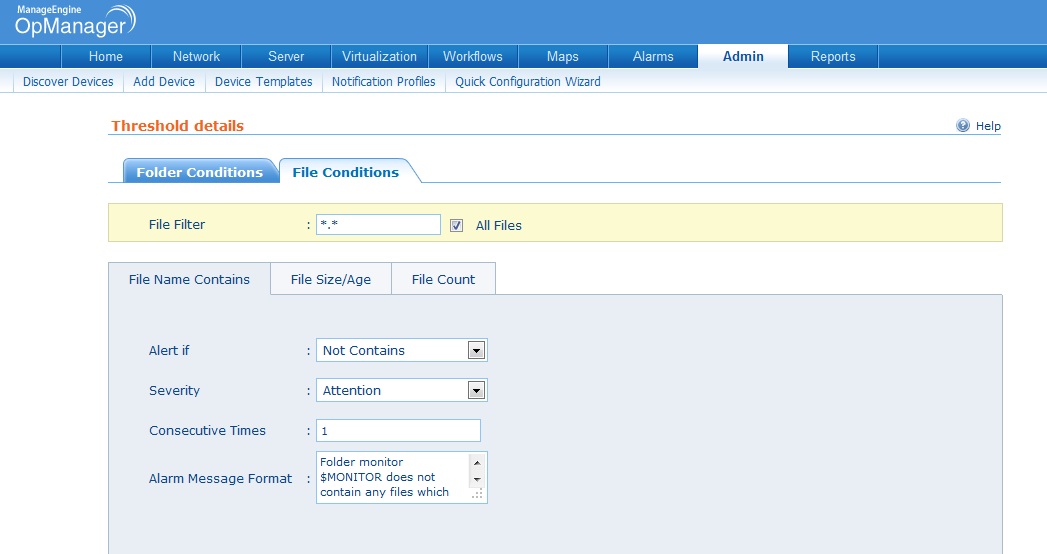The height and width of the screenshot is (554, 1047).
Task: Open the Alarms menu
Action: tap(653, 57)
